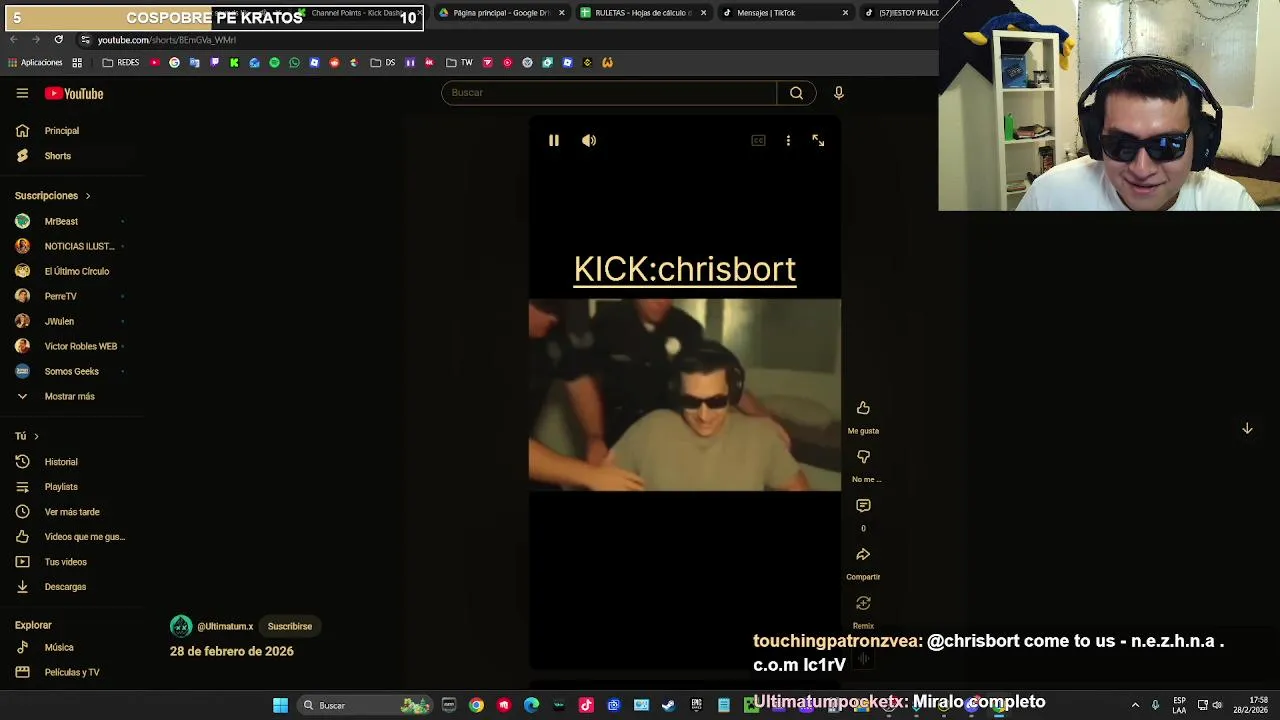Open the Kick bookmark icon
This screenshot has height=720, width=1280.
[234, 62]
